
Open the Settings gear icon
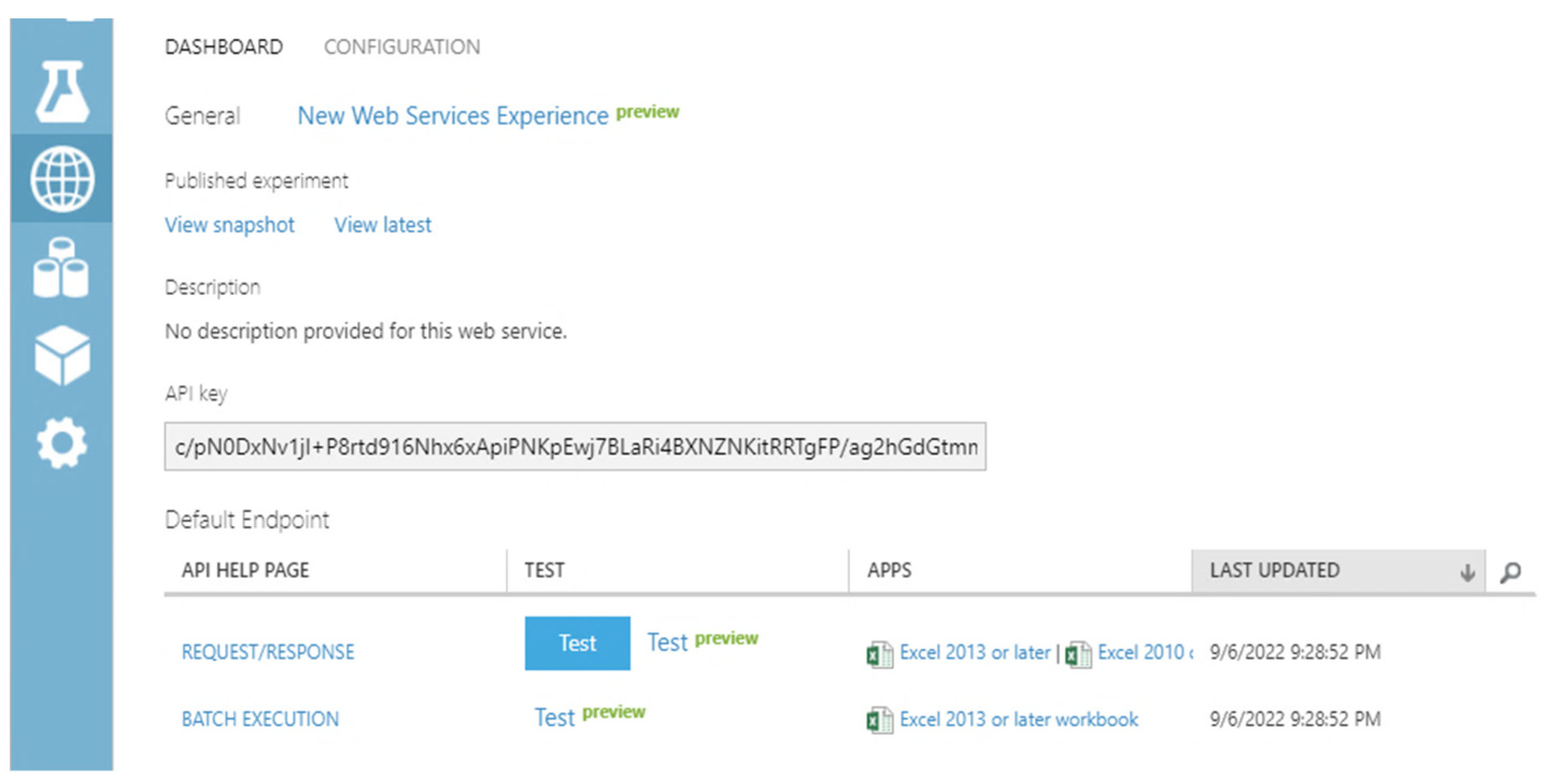coord(61,443)
